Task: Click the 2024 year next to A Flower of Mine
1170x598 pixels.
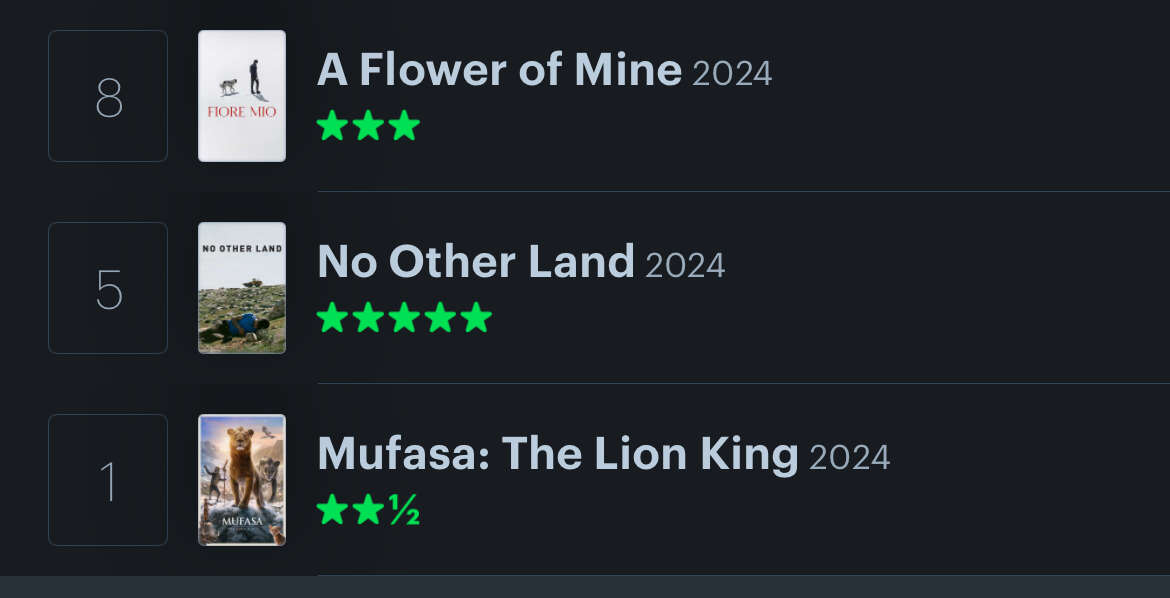Action: point(732,73)
